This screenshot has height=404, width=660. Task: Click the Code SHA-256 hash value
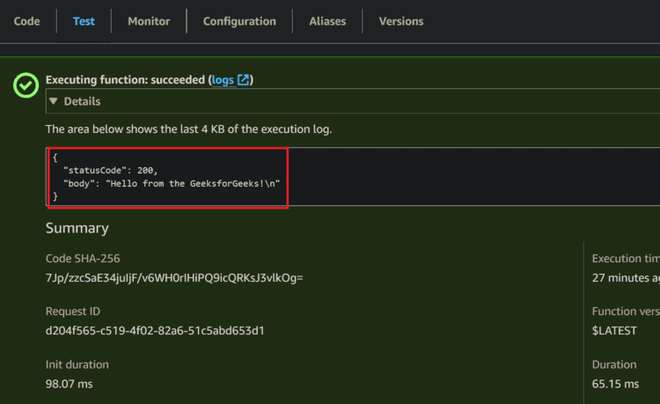coord(174,277)
